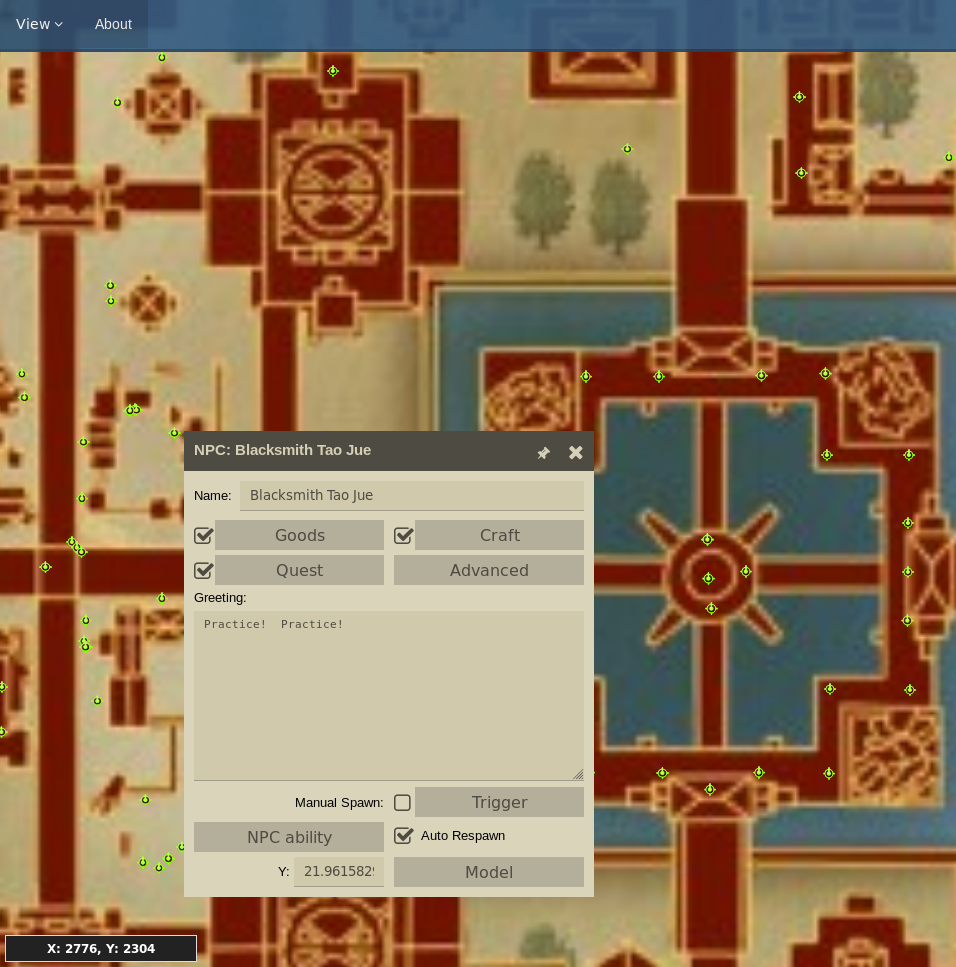Click inside the Greeting text area
The width and height of the screenshot is (956, 967).
pos(388,695)
